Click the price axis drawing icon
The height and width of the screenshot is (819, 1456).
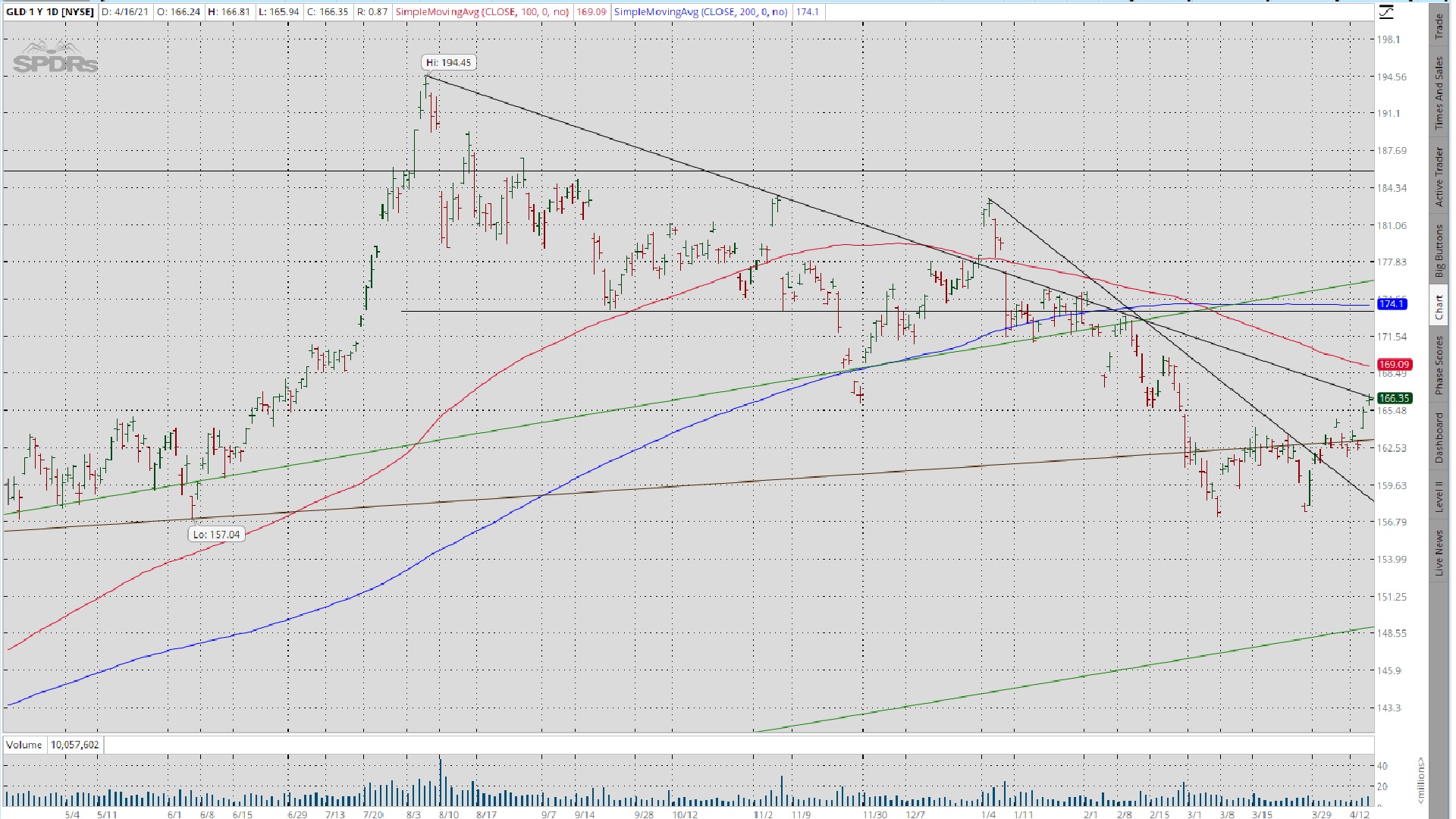[1386, 12]
